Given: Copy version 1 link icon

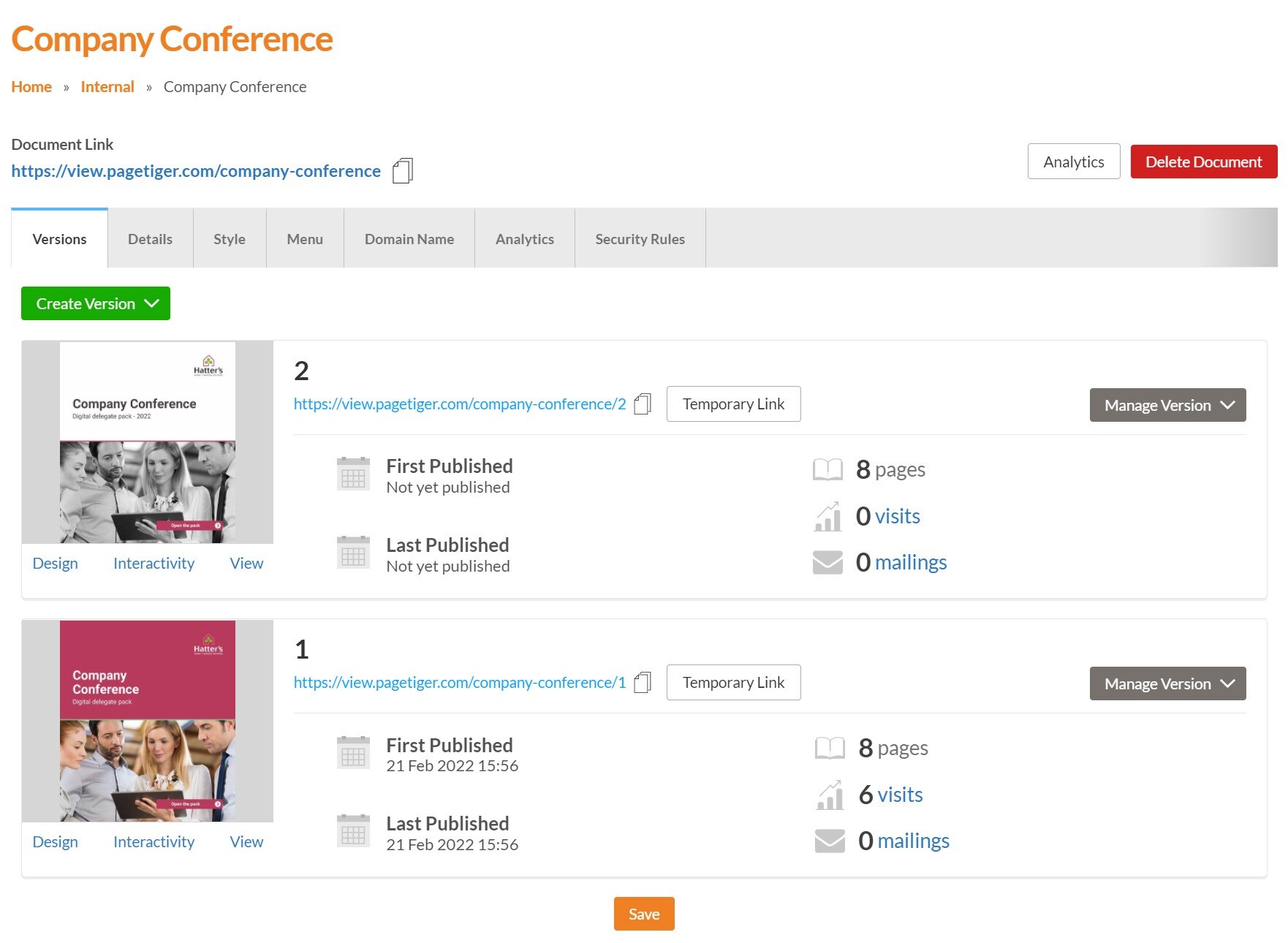Looking at the screenshot, I should [x=642, y=683].
